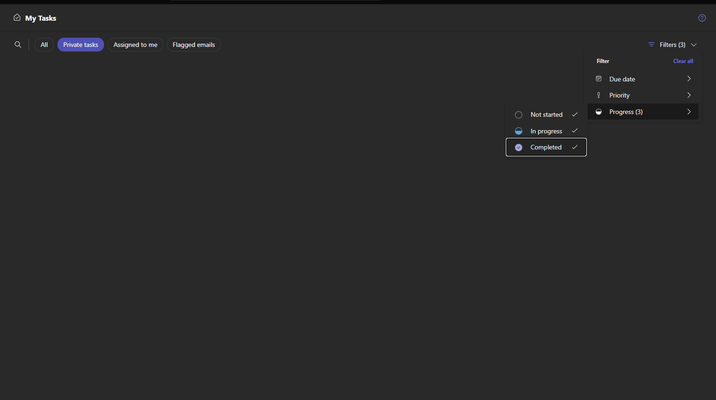This screenshot has height=400, width=716.
Task: Expand the Priority submenu arrow
Action: 689,95
